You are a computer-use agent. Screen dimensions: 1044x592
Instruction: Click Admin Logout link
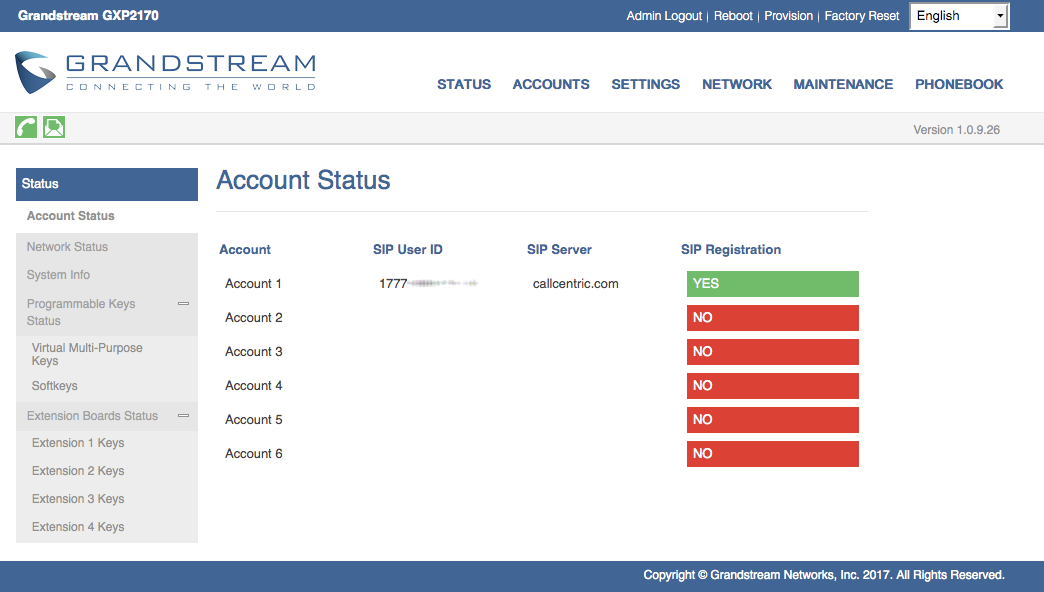pyautogui.click(x=664, y=16)
